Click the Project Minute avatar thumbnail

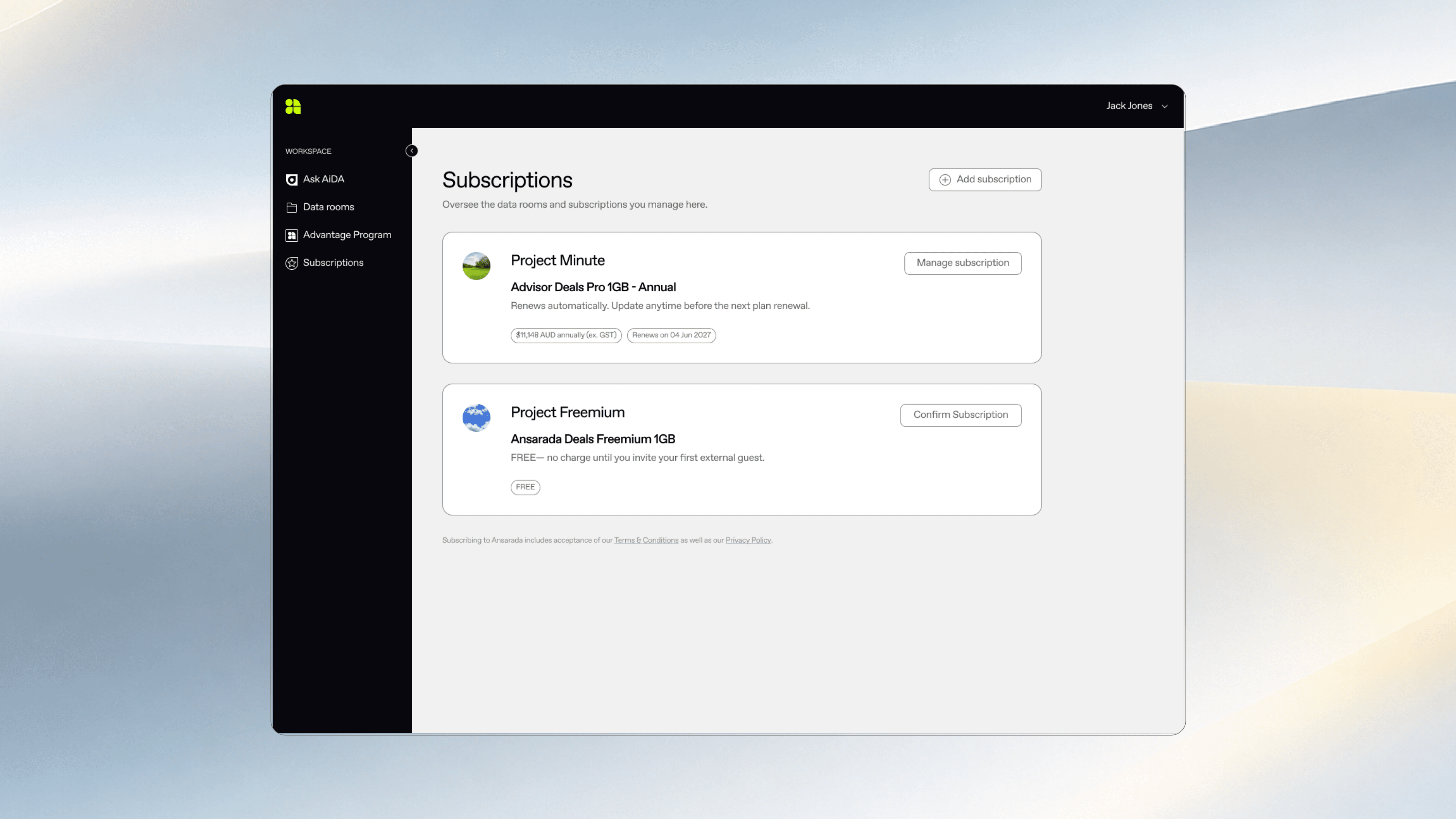coord(476,266)
